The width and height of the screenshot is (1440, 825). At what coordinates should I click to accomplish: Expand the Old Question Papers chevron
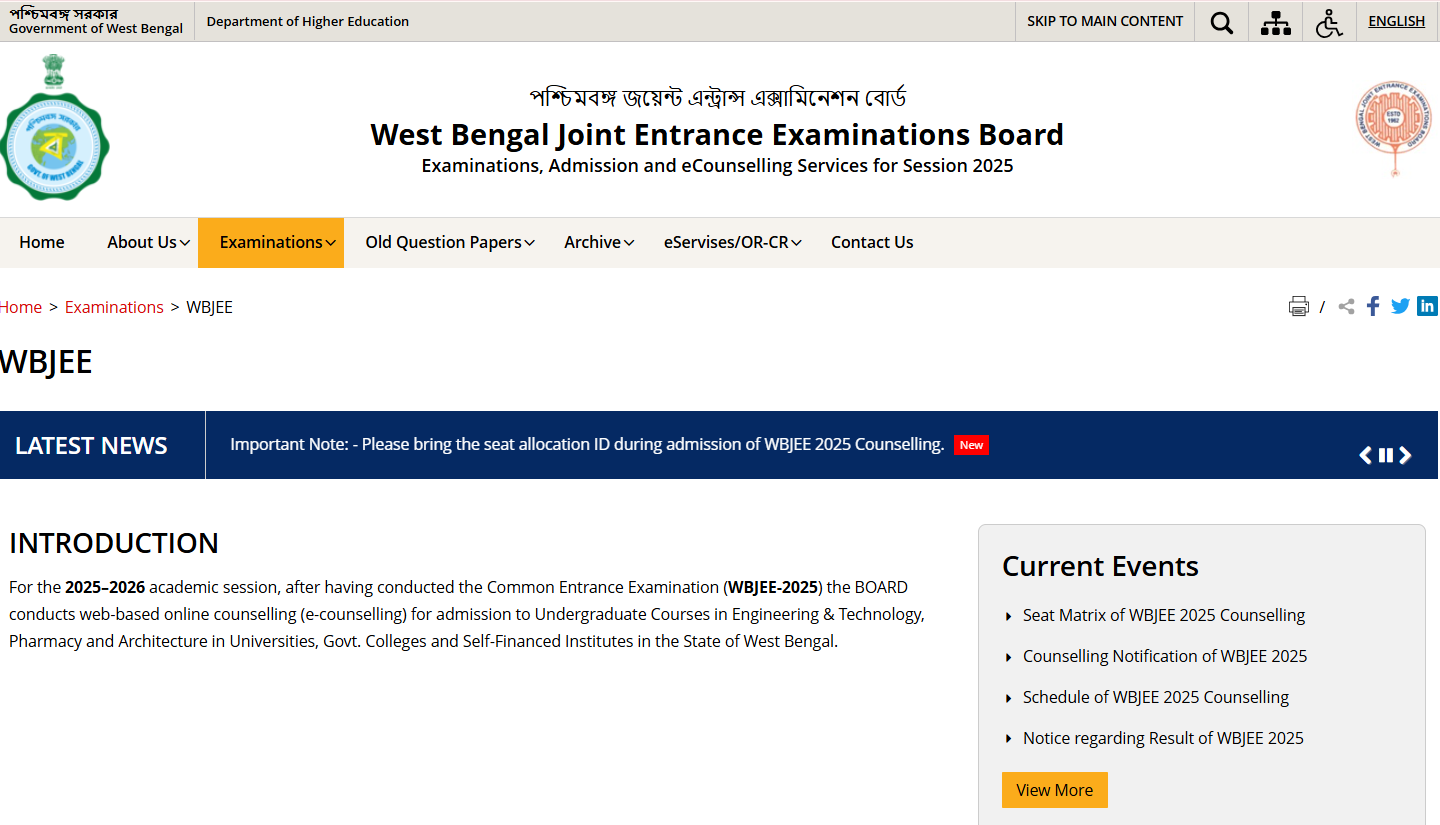pyautogui.click(x=529, y=243)
